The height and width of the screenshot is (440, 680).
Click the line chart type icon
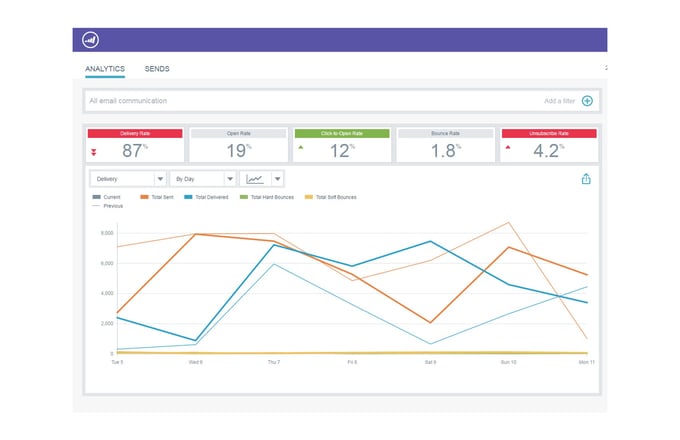coord(256,179)
